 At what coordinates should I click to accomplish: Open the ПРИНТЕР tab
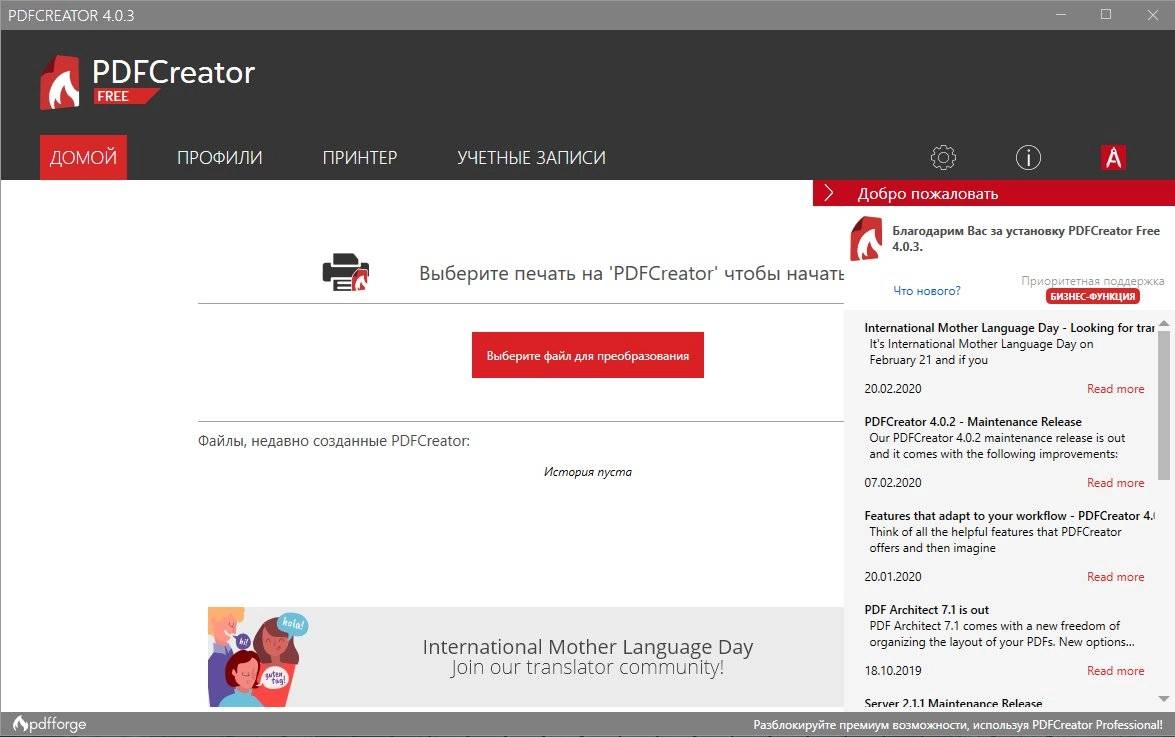coord(360,157)
